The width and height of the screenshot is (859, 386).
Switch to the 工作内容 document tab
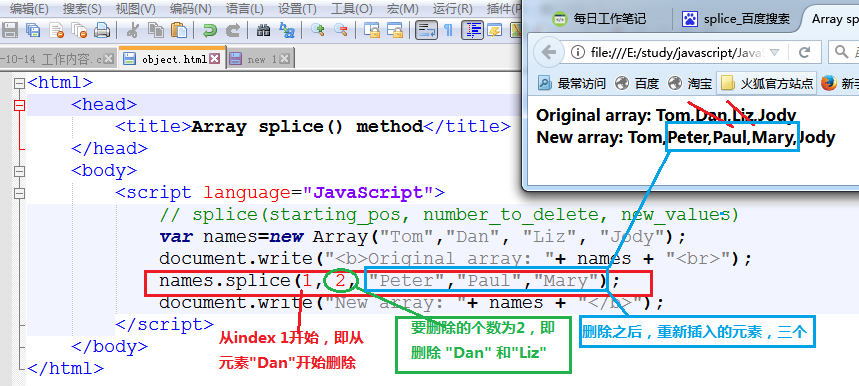58,59
